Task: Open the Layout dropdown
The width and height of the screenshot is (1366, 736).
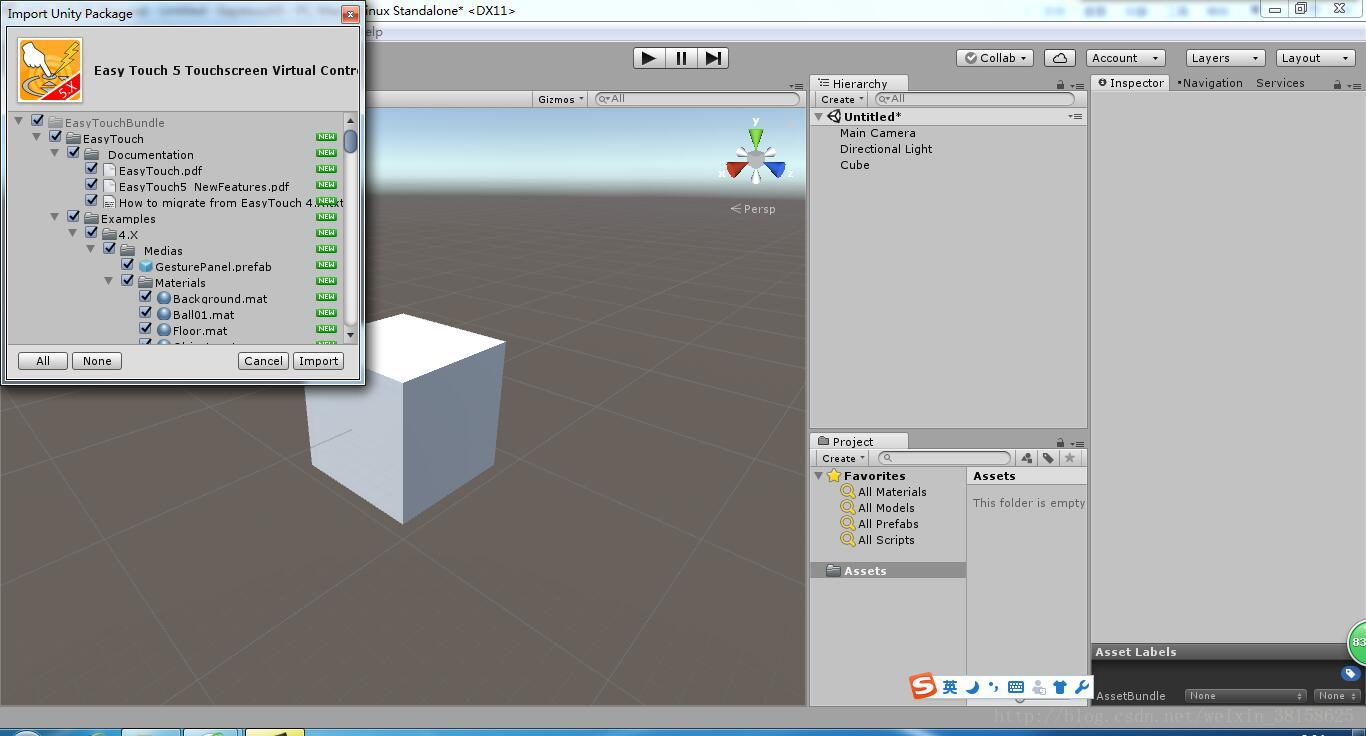Action: click(x=1315, y=58)
